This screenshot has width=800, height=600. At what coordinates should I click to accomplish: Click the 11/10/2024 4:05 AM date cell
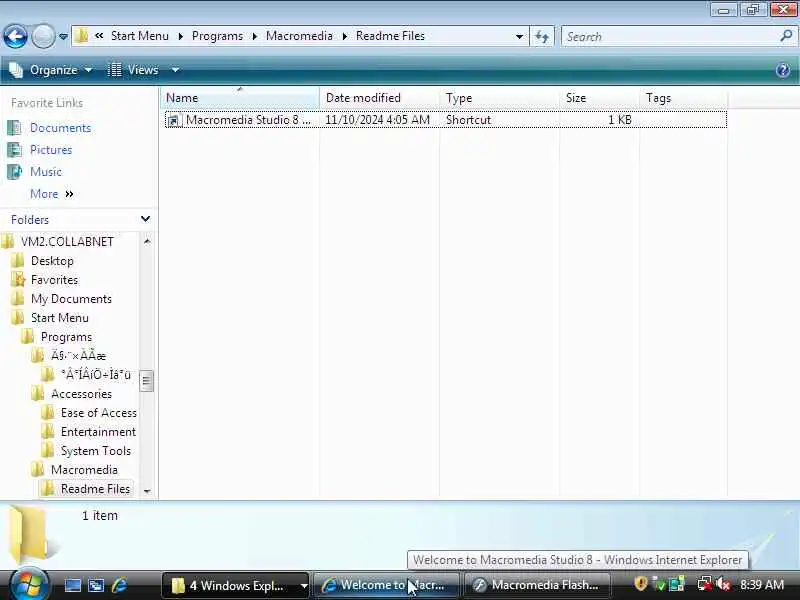click(x=378, y=120)
